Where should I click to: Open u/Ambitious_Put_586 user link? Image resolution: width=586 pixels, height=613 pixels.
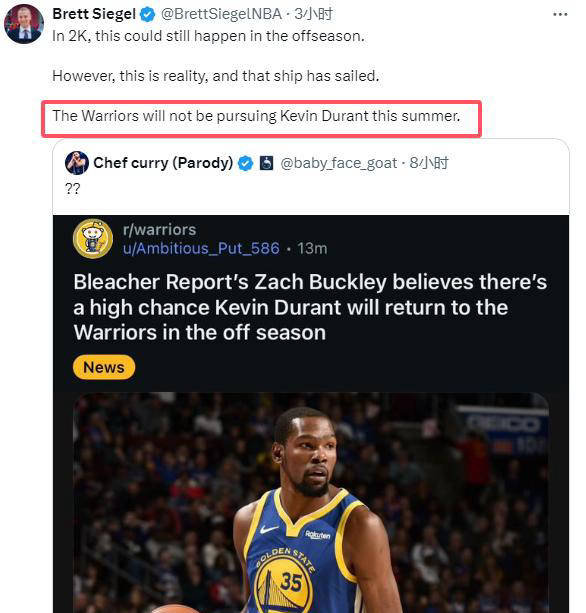pyautogui.click(x=201, y=248)
